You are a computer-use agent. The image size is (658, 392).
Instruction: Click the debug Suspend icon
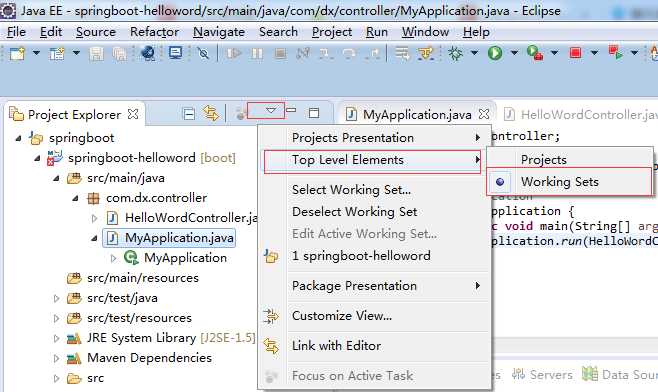(257, 54)
